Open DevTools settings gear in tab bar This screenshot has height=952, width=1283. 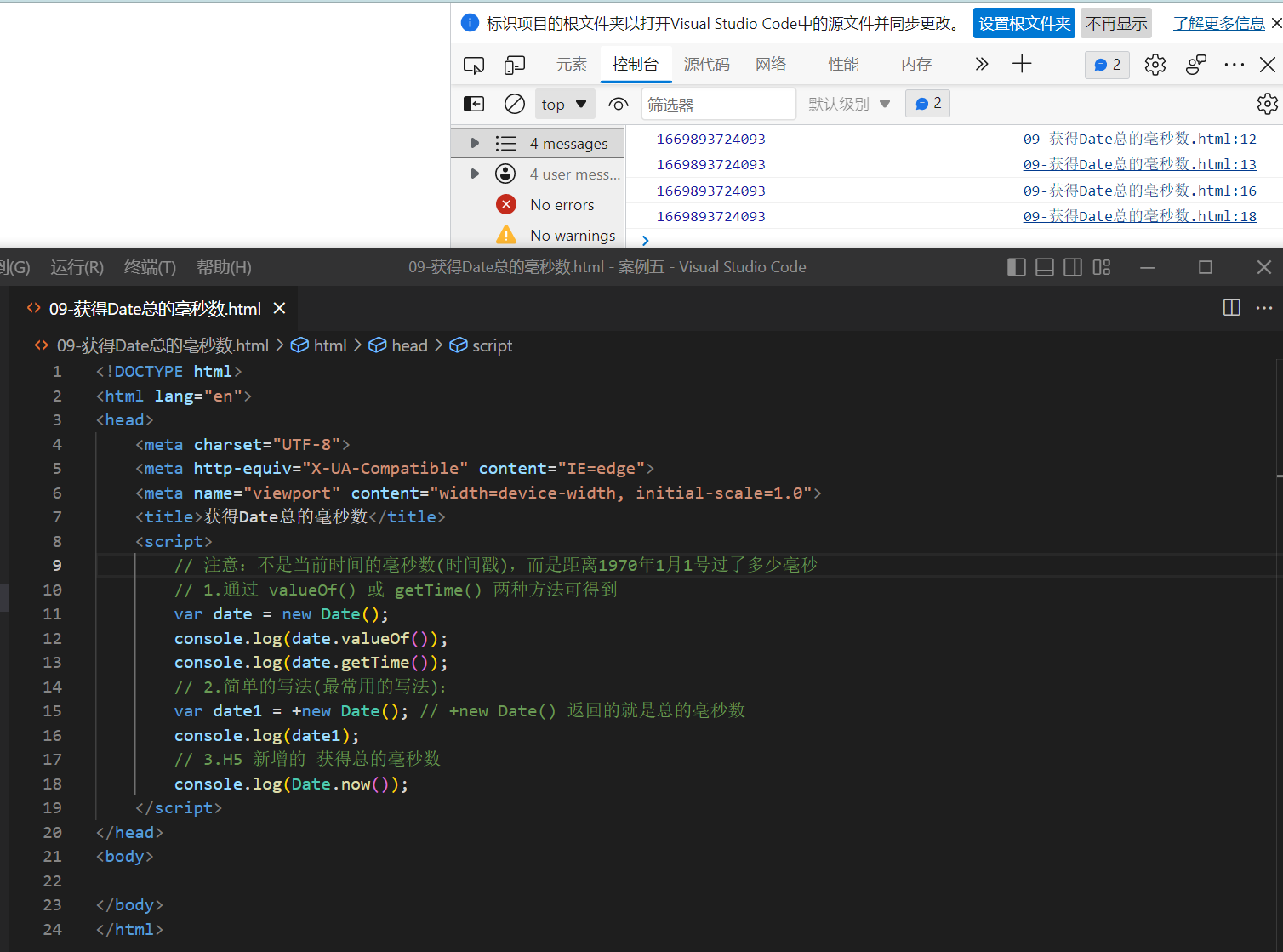pos(1155,65)
